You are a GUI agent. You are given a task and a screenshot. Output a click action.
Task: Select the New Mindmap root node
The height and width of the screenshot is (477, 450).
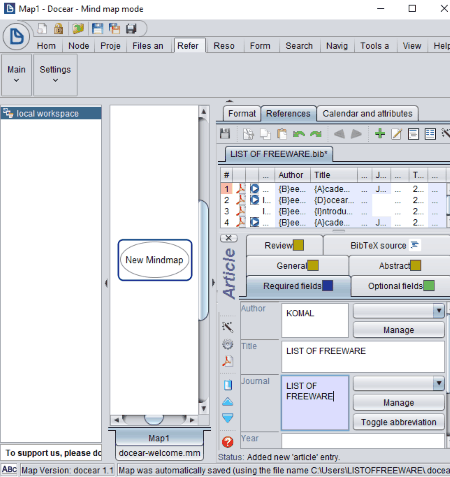coord(155,260)
